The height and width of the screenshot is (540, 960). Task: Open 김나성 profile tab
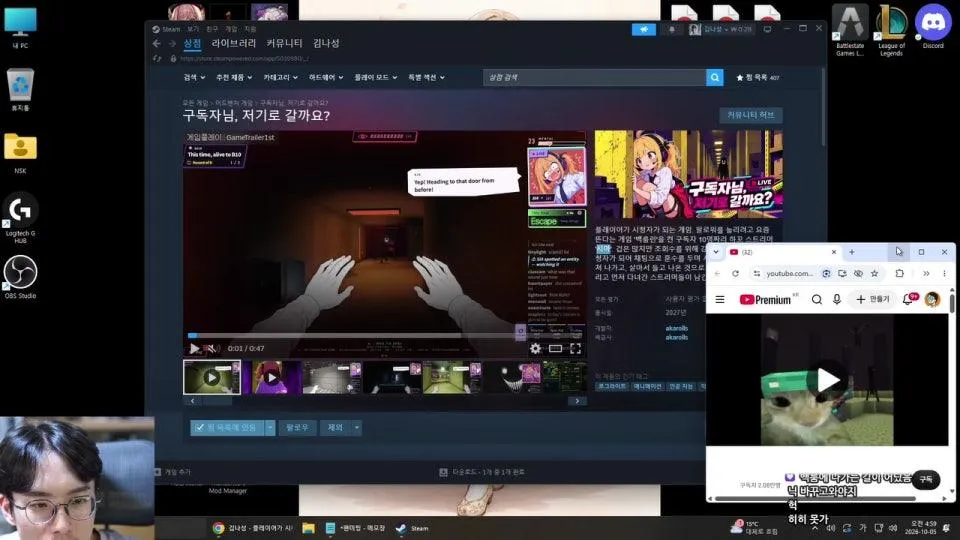326,43
